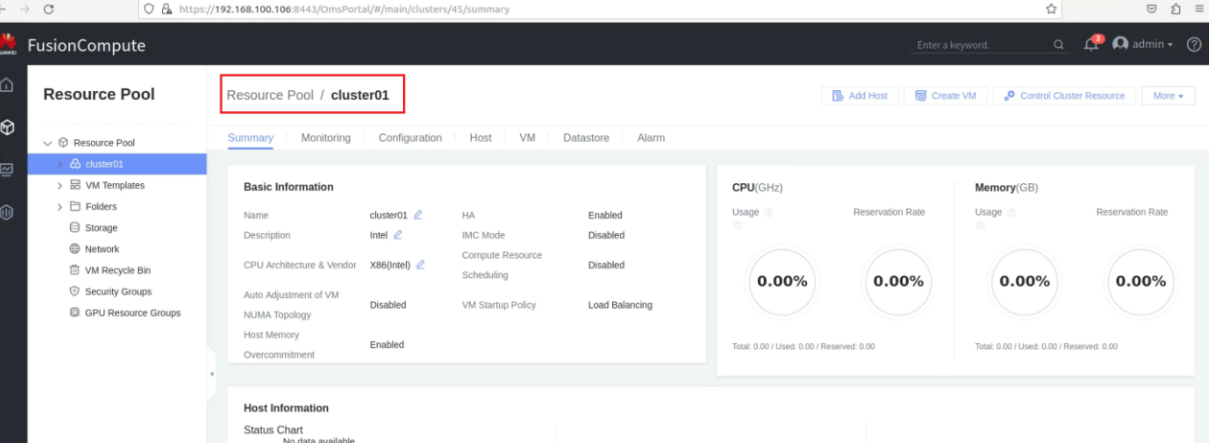
Task: Click the admin user avatar icon
Action: tap(1120, 45)
